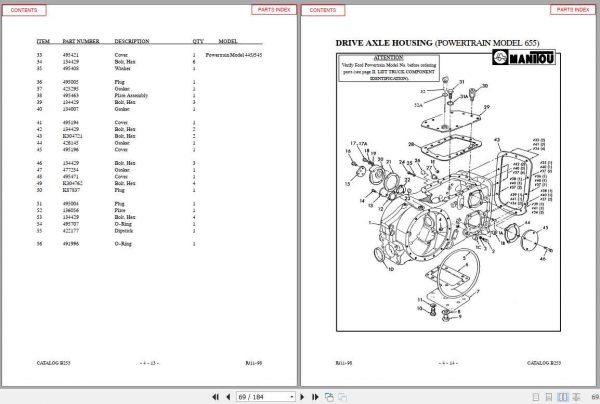Go to first page of document
Viewport: 600px width, 404px height.
215,397
